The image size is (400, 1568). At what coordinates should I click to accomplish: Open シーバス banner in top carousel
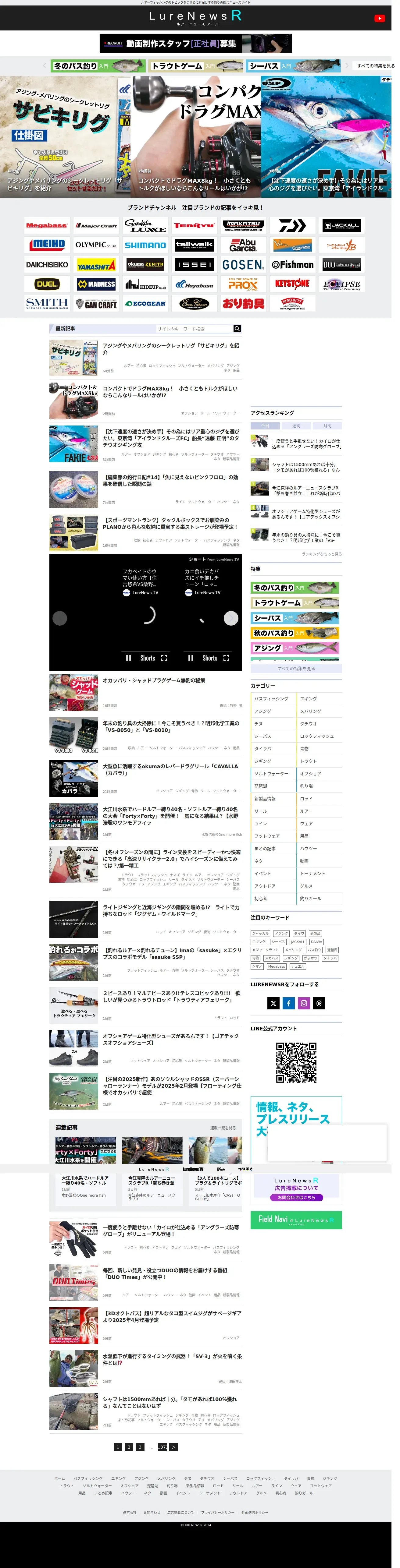pyautogui.click(x=294, y=66)
